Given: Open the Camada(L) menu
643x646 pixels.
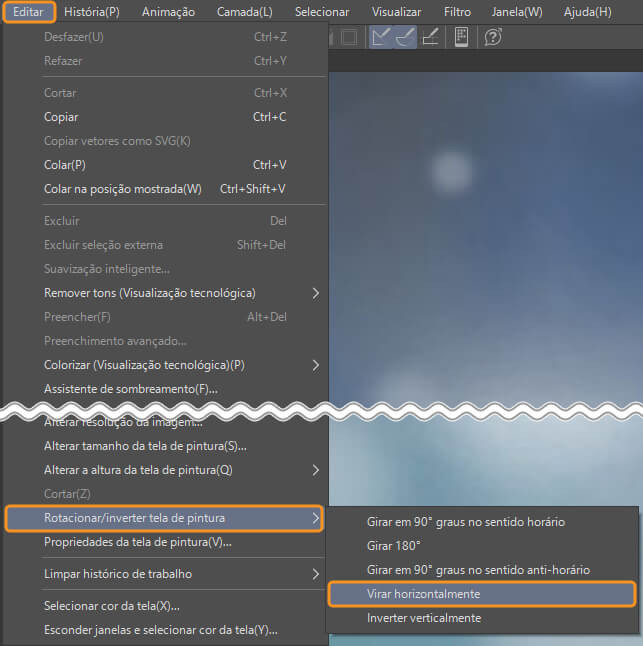Looking at the screenshot, I should tap(244, 12).
